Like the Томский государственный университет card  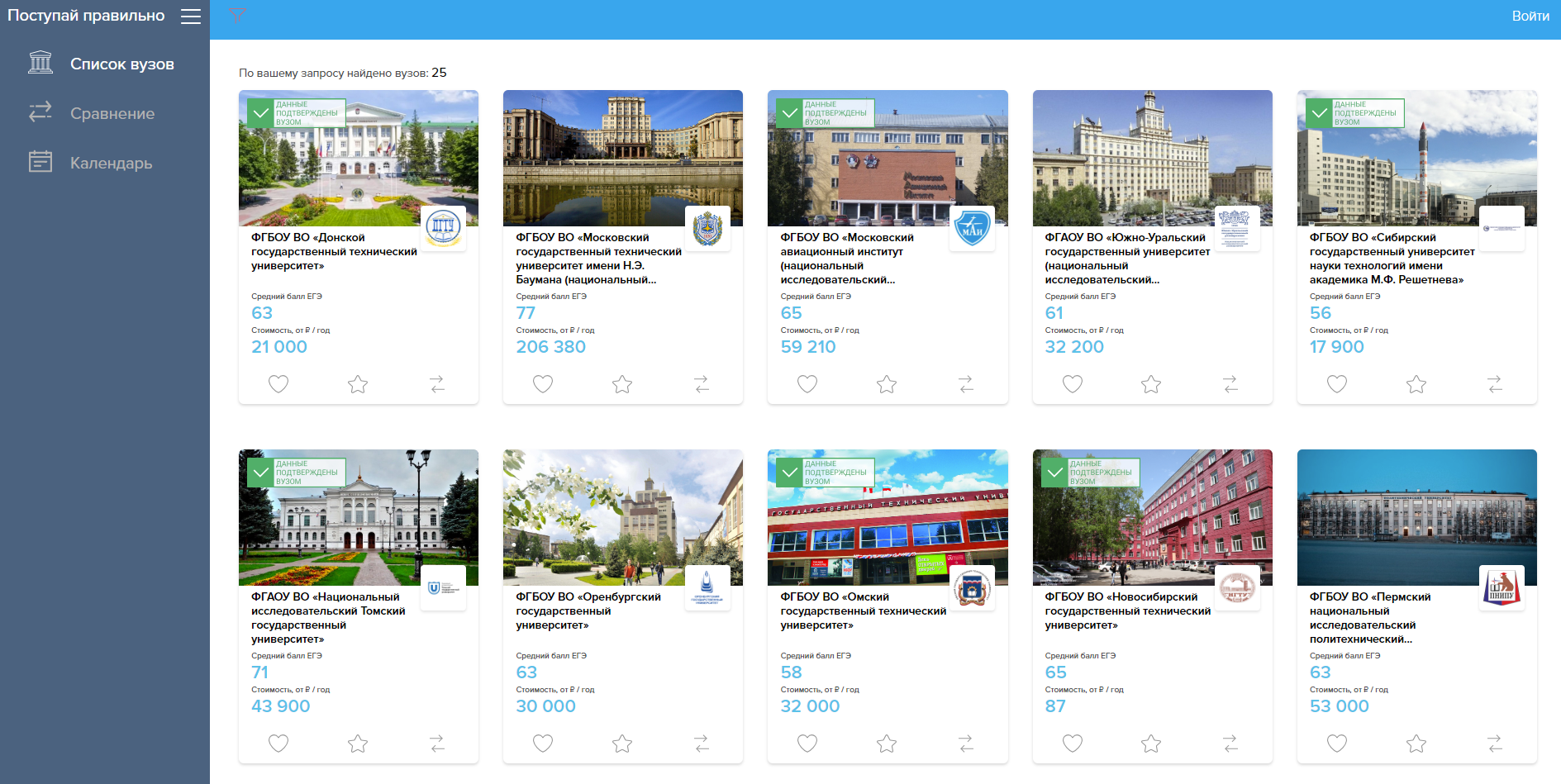pos(278,744)
